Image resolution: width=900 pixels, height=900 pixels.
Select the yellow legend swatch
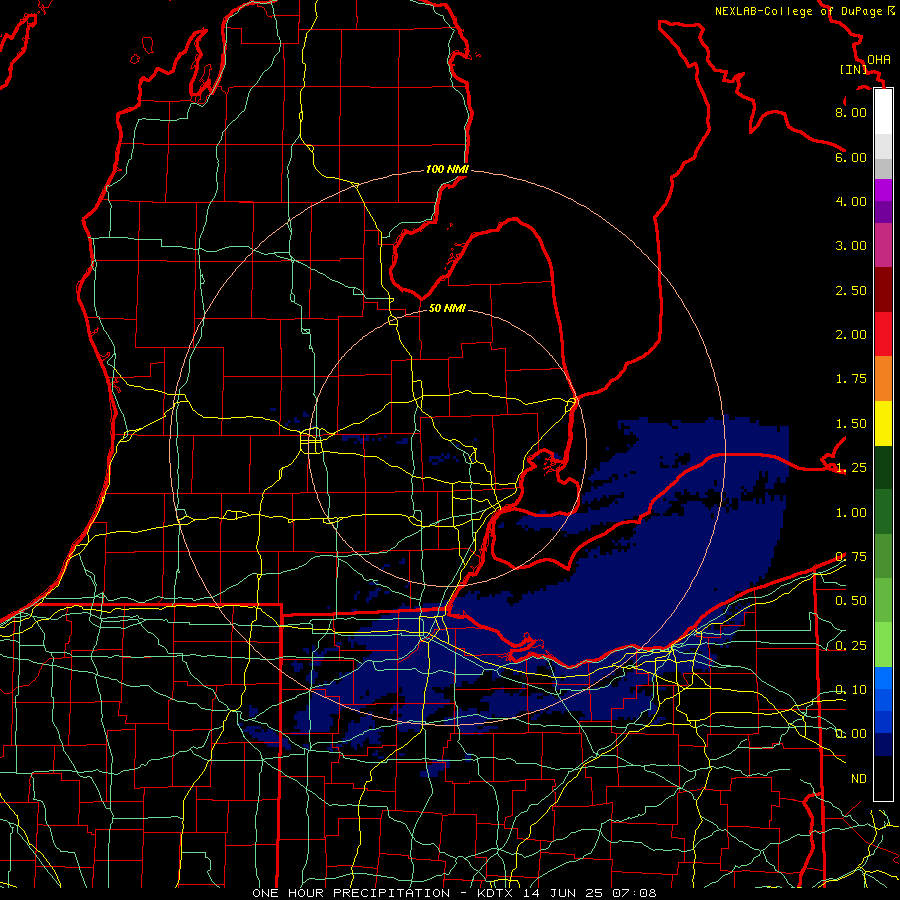883,424
